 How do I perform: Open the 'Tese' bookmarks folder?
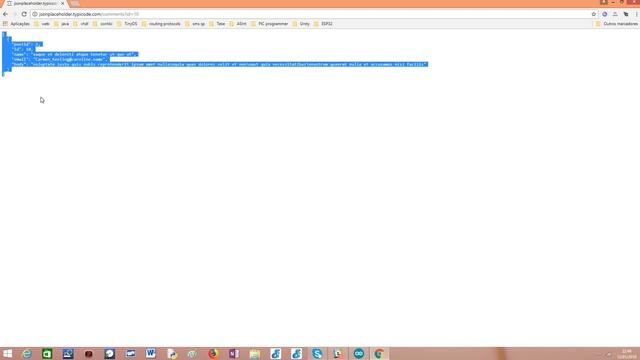coord(217,24)
